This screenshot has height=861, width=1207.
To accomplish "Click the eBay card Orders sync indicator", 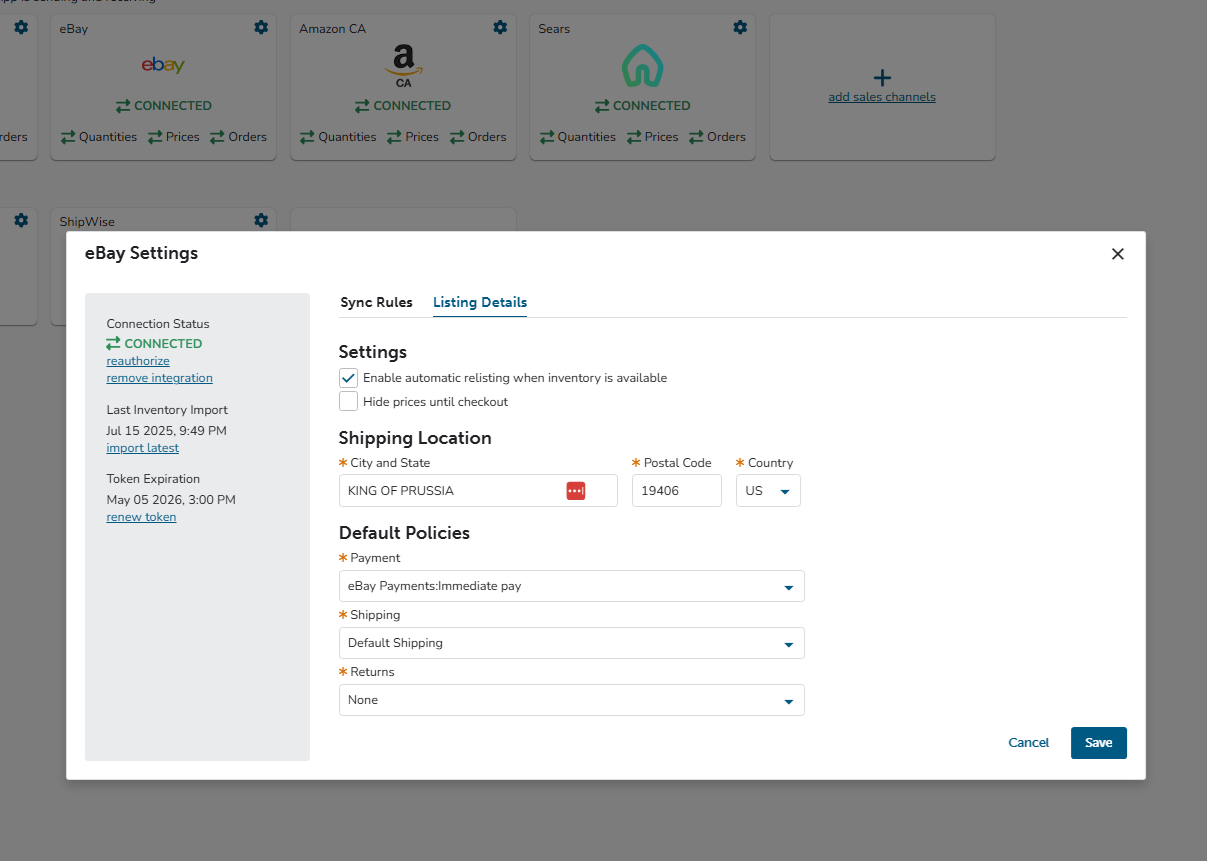I will [239, 137].
